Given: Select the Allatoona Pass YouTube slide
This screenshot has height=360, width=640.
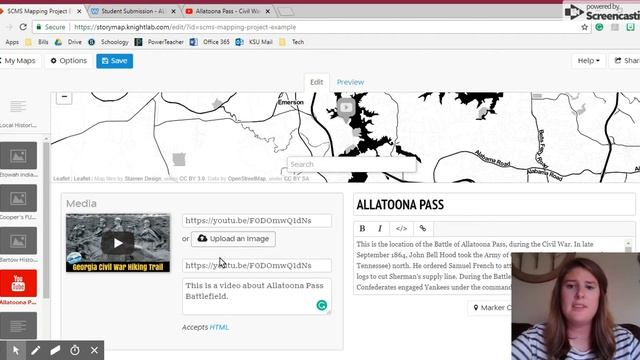Looking at the screenshot, I should pos(18,283).
